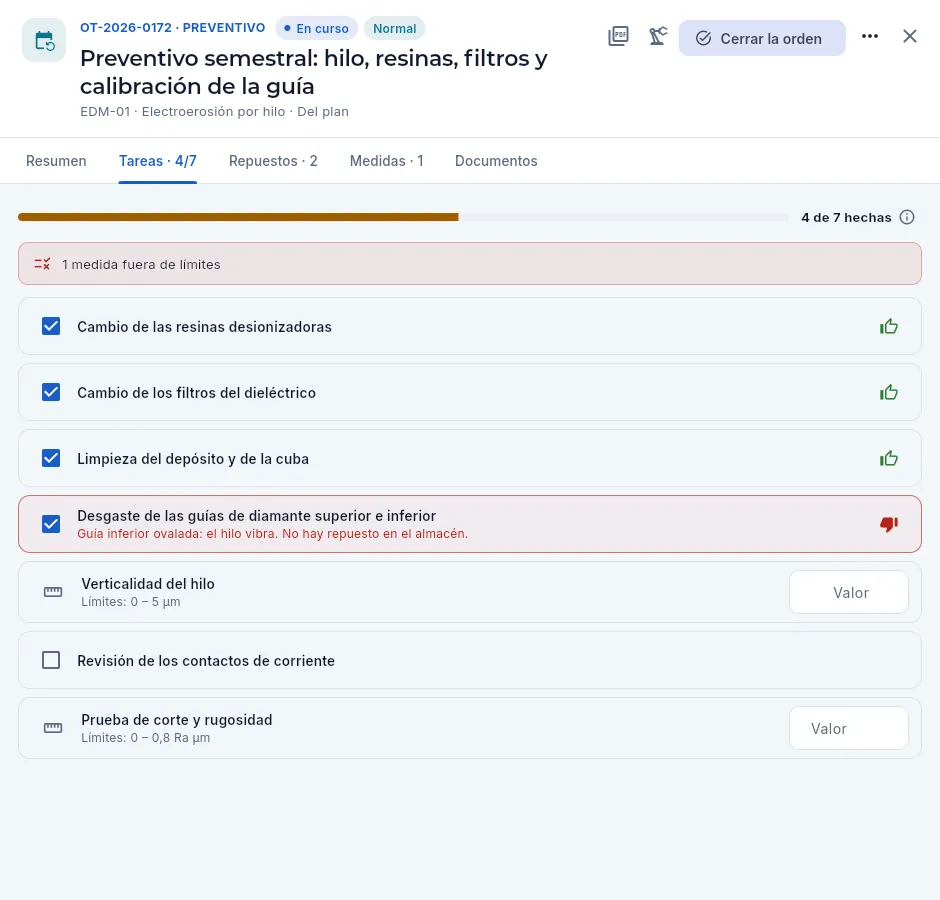Click the robot arm machine icon
Screen dimensions: 940x900
658,37
